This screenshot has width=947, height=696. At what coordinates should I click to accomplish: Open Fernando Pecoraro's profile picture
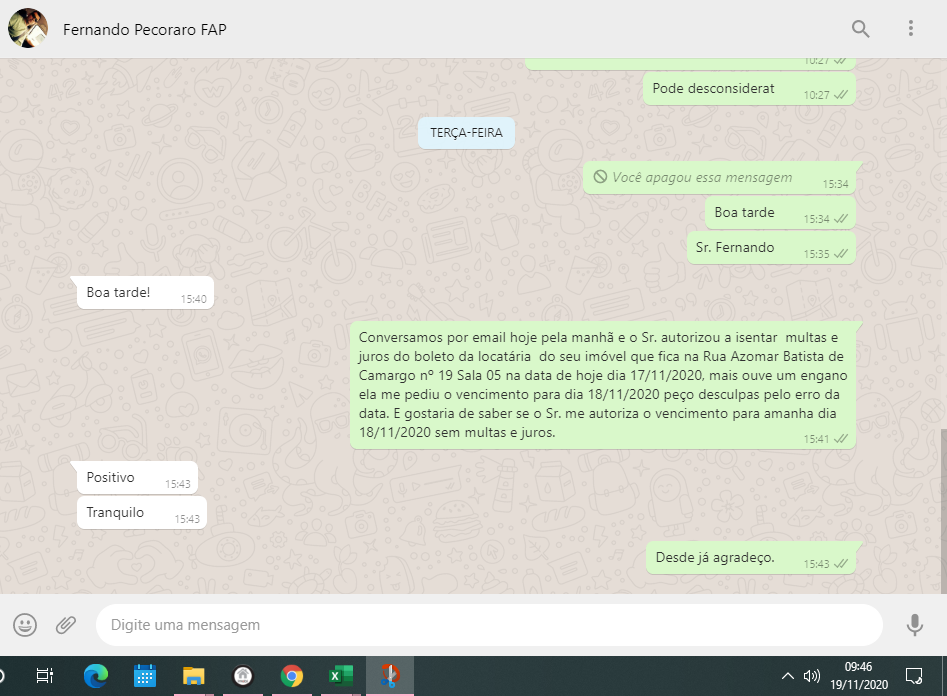click(x=27, y=28)
